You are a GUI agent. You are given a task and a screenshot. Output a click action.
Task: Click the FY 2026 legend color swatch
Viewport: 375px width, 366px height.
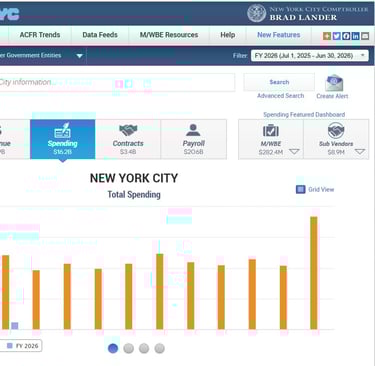pos(10,346)
